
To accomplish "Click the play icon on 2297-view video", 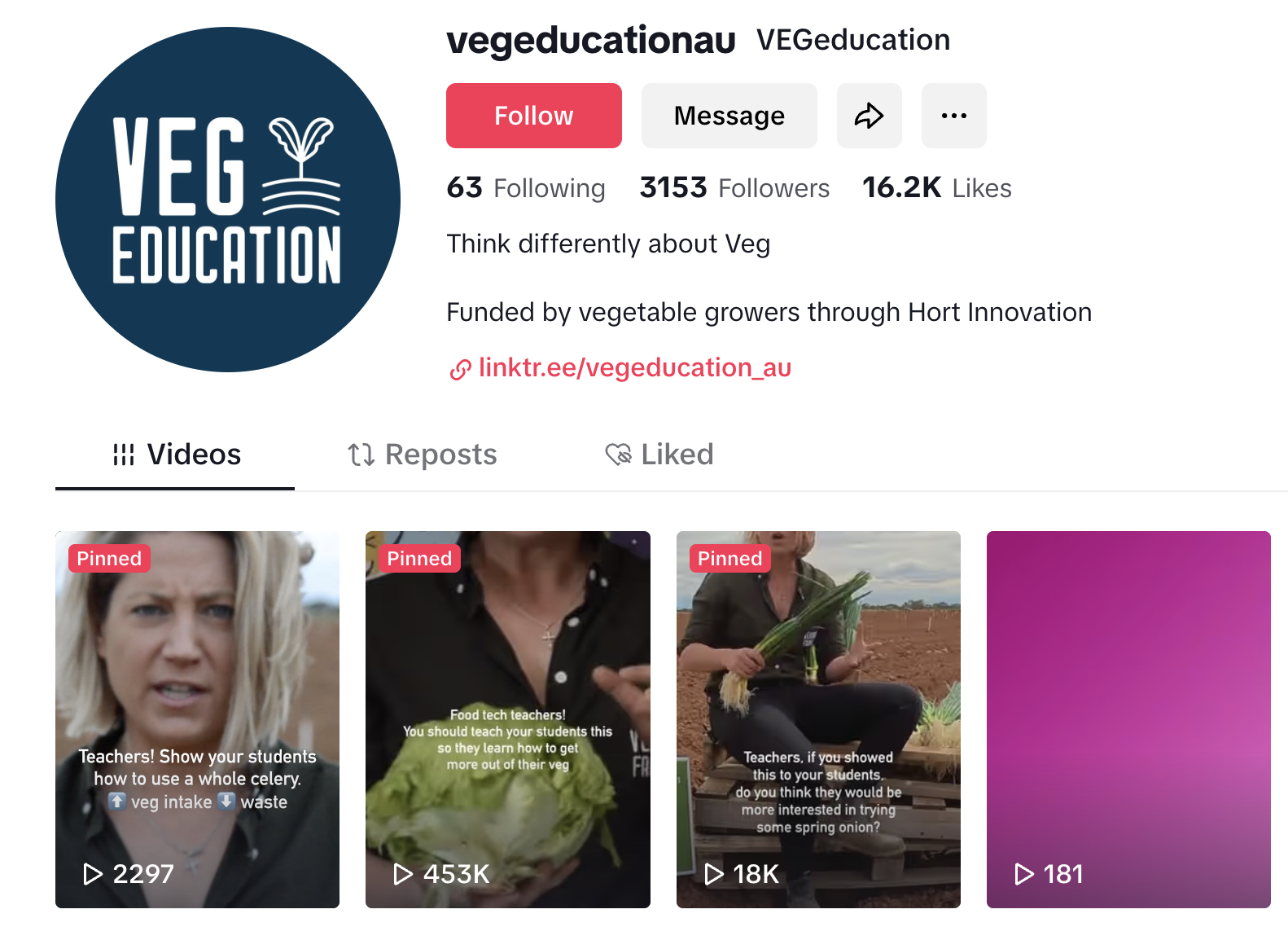I will coord(93,874).
